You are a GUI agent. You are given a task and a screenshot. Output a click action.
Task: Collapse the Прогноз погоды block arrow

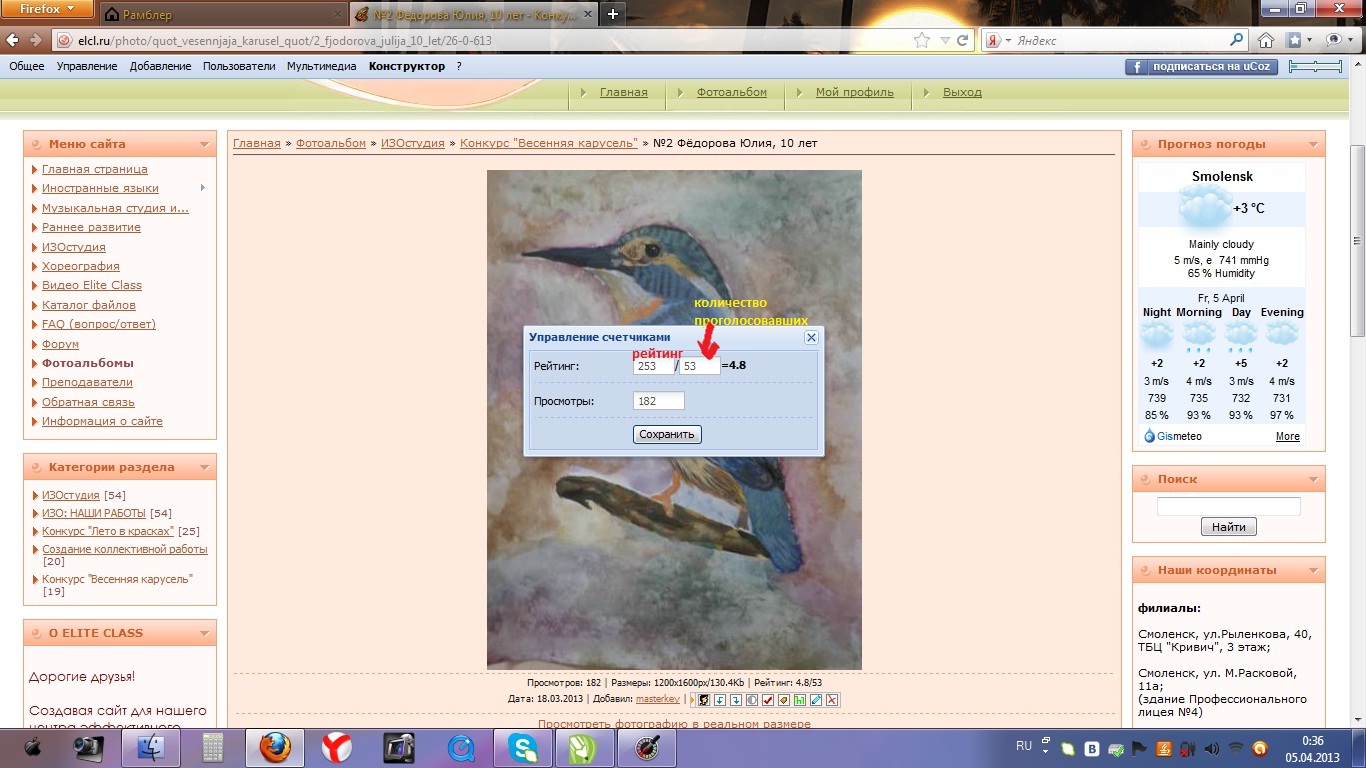(x=1313, y=144)
